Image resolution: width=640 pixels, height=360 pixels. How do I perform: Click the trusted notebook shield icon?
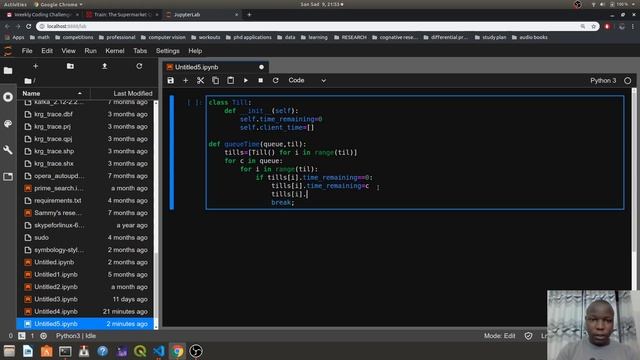coord(528,336)
